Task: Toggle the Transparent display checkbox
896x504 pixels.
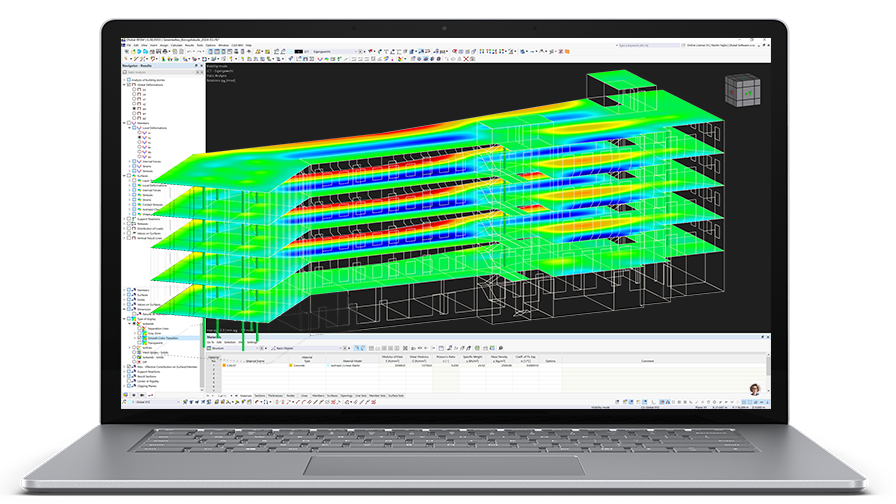Action: point(139,343)
